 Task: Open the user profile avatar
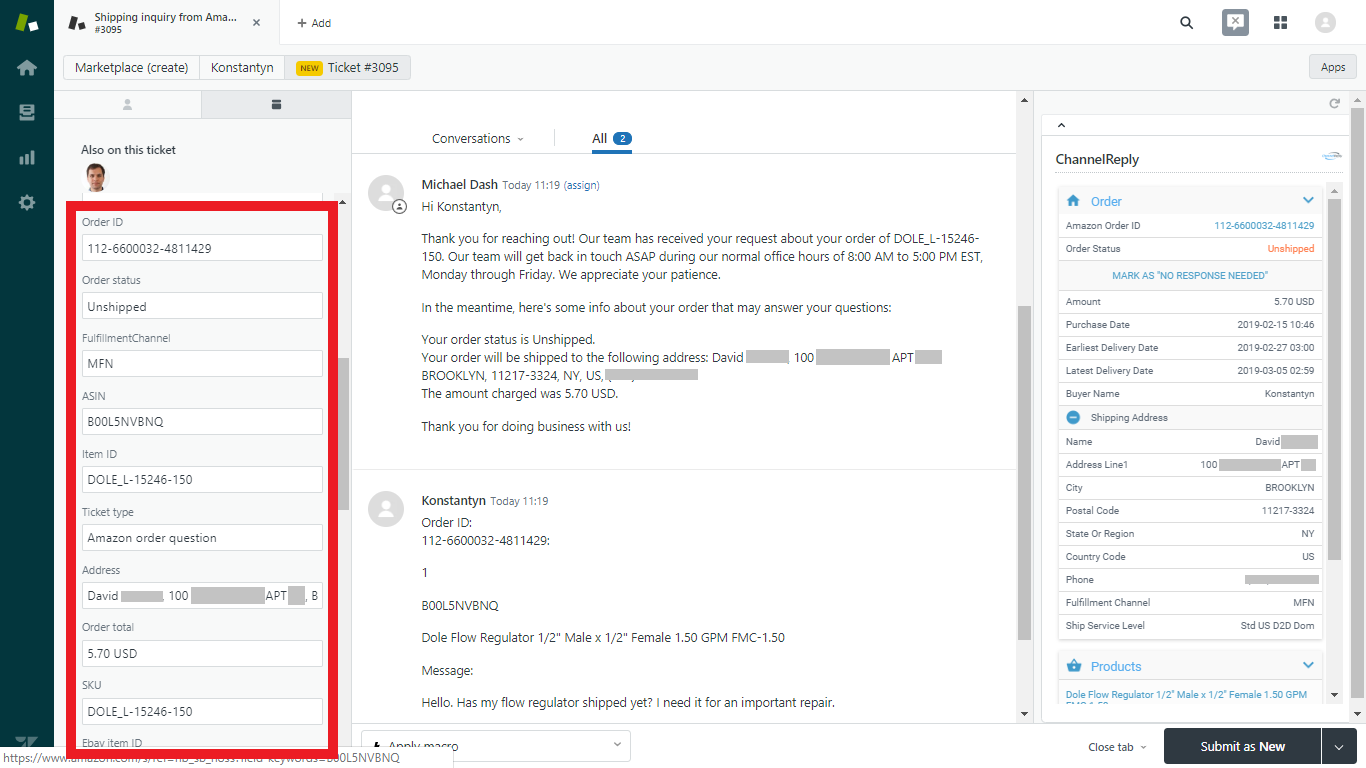pyautogui.click(x=1325, y=23)
